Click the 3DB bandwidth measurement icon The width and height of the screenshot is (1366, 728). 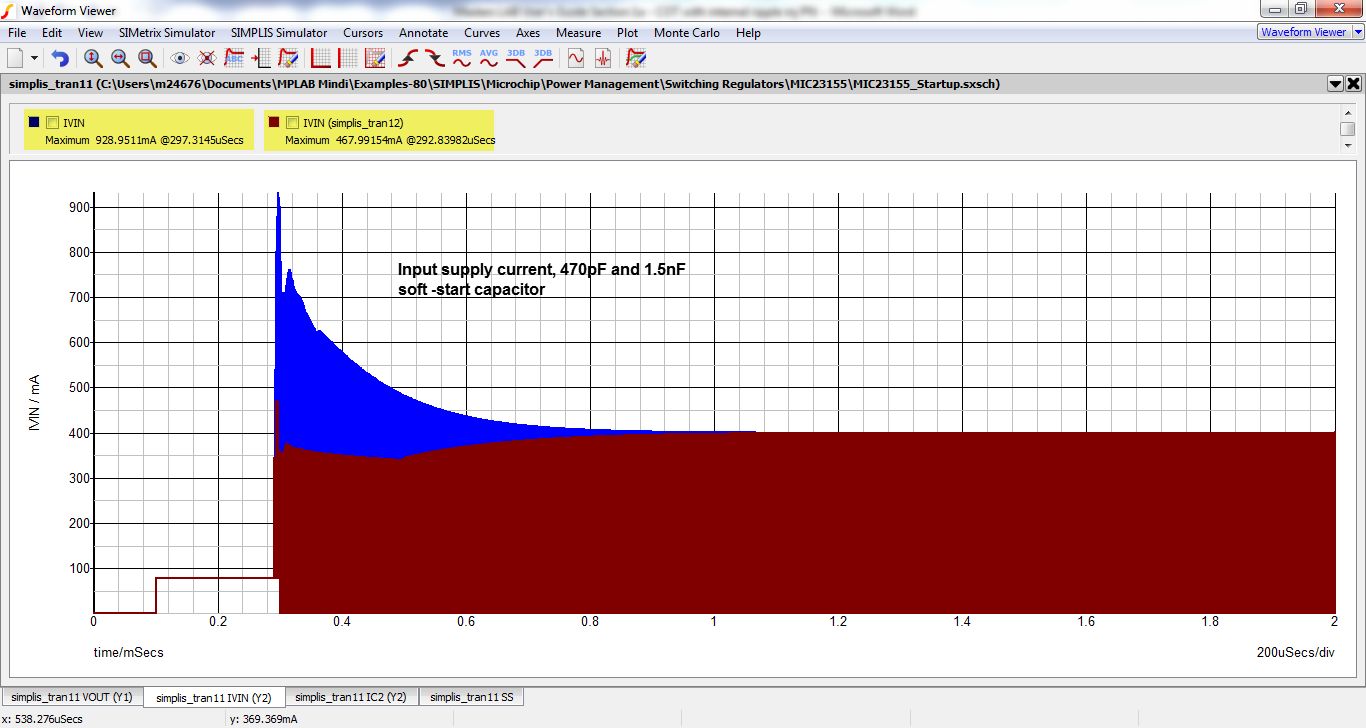click(516, 58)
